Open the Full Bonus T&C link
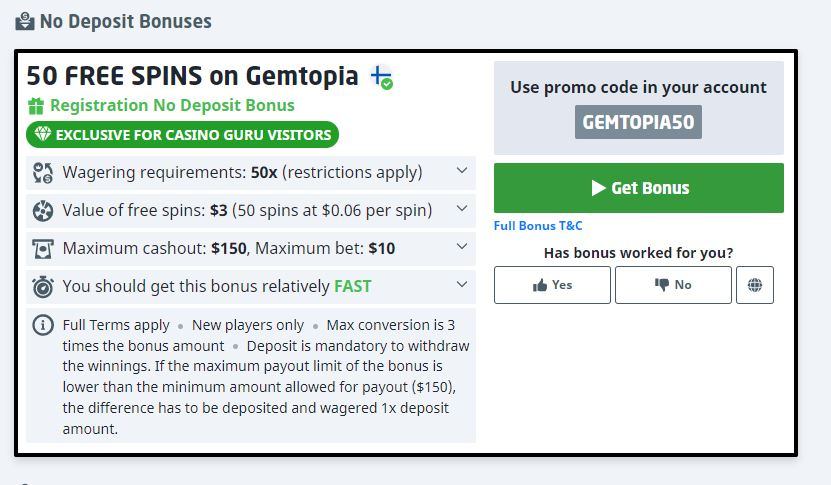 [538, 226]
